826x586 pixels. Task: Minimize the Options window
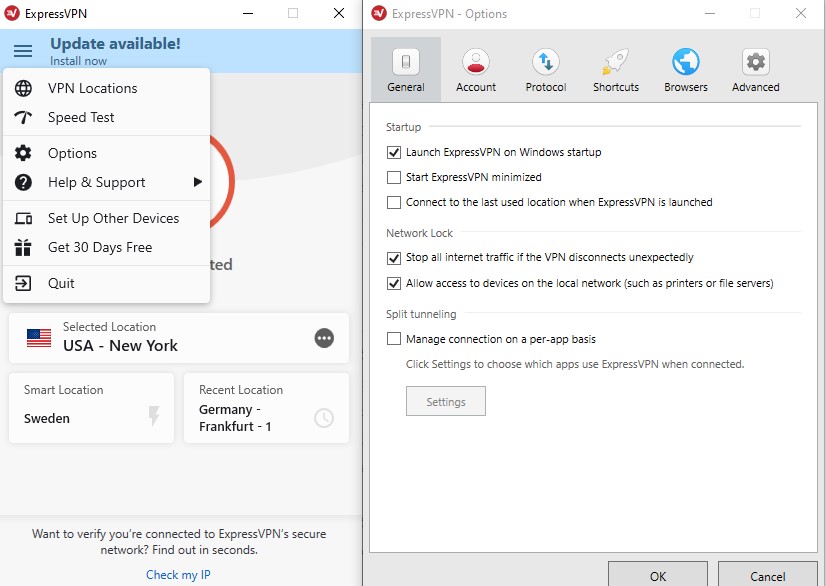click(710, 13)
